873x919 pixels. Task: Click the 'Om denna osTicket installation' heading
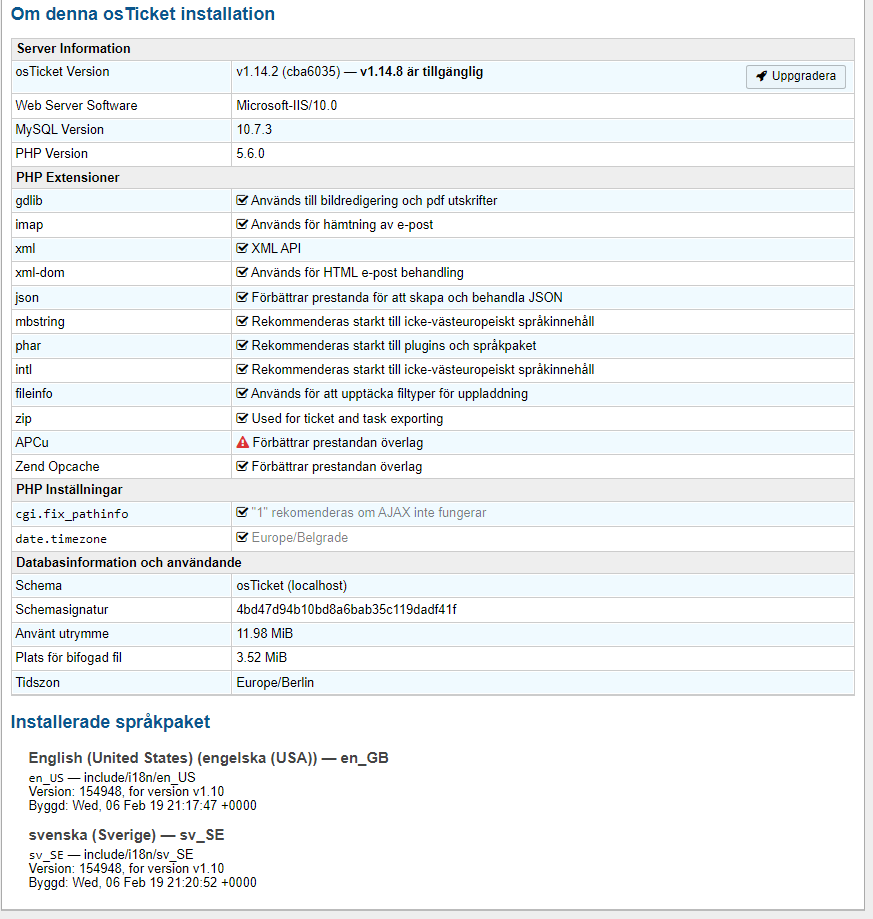click(x=143, y=13)
